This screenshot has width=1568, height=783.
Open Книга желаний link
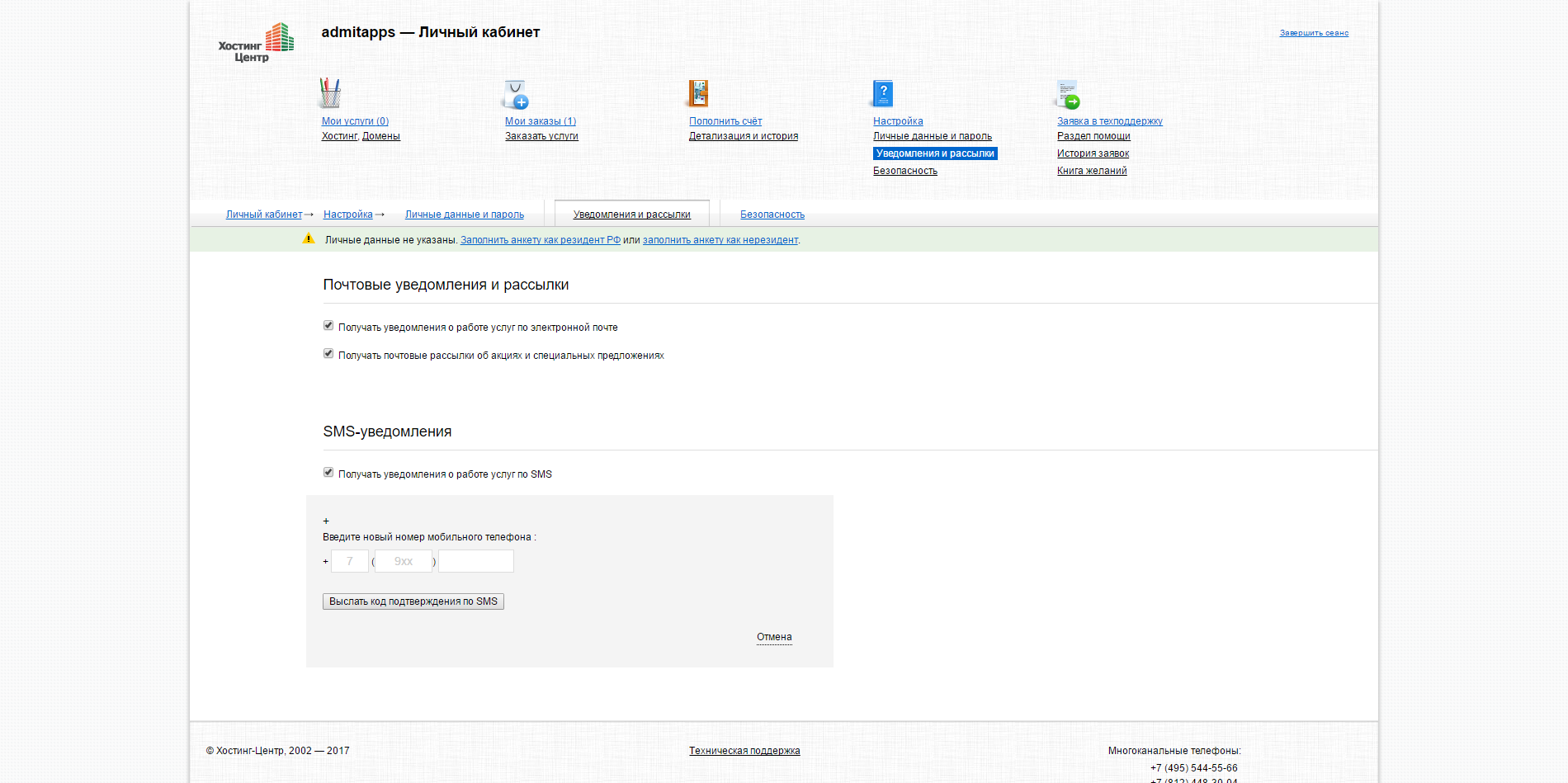pos(1092,171)
